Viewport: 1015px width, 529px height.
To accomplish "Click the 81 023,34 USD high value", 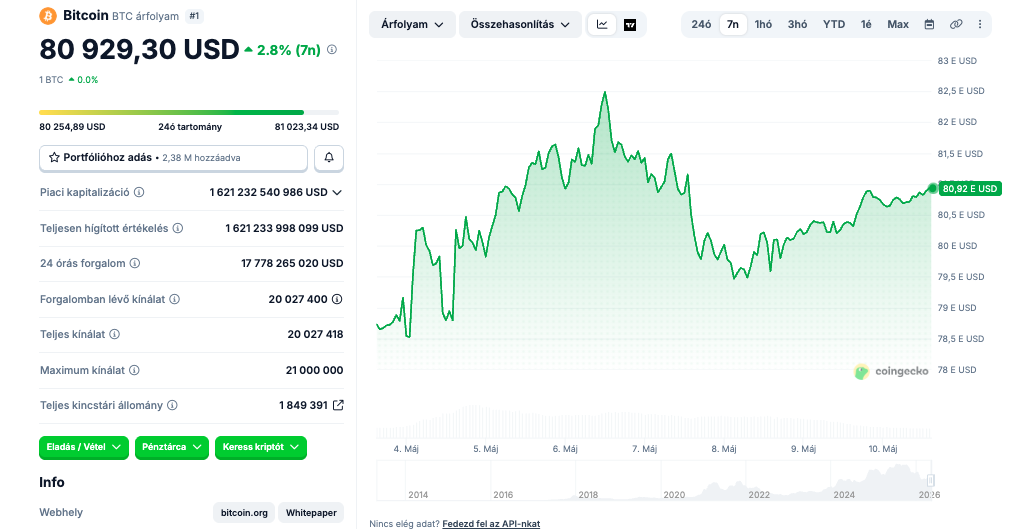I will tap(307, 127).
